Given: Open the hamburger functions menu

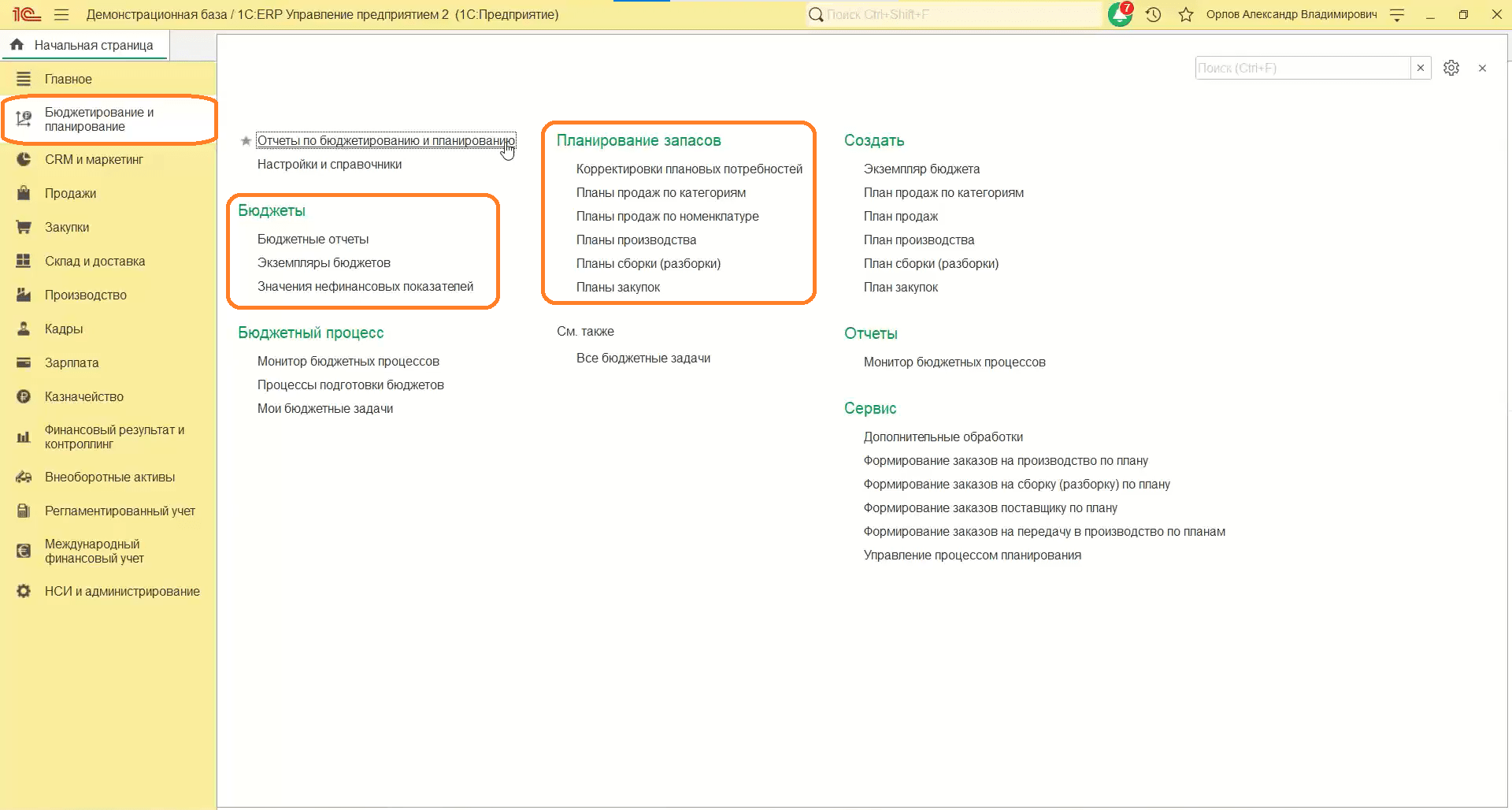Looking at the screenshot, I should (x=61, y=14).
